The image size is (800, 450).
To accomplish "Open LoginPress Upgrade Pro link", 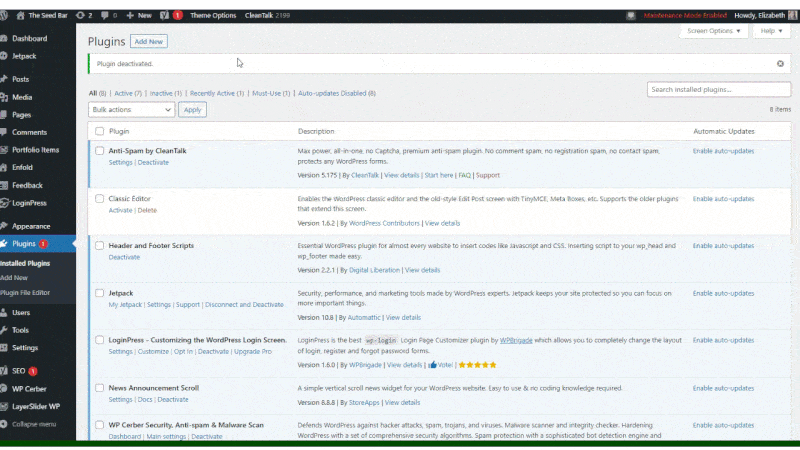I will pos(253,352).
